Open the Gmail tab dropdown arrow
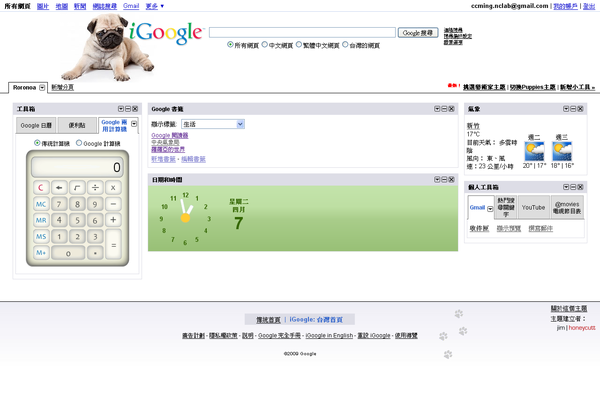Screen dimensions: 600x404 (x=490, y=209)
